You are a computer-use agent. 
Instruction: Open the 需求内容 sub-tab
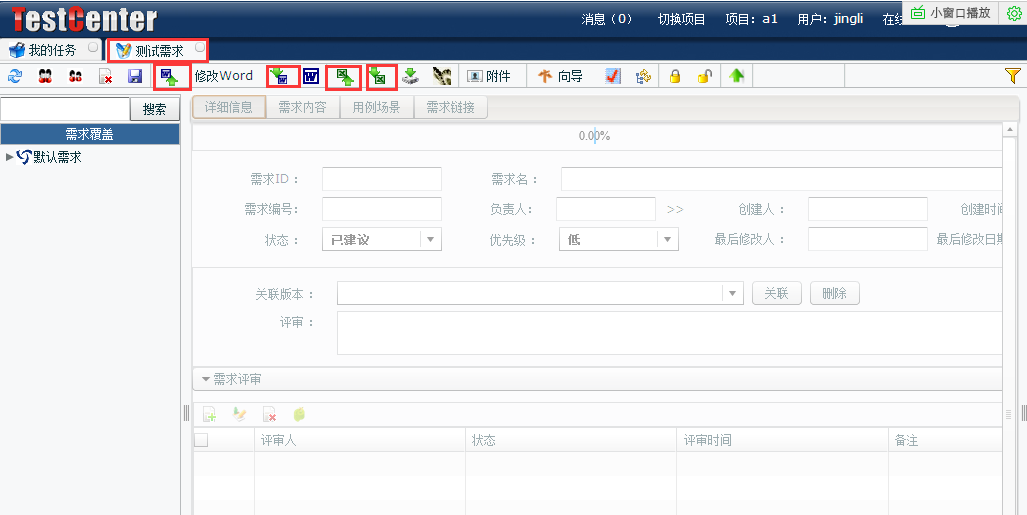tap(303, 107)
